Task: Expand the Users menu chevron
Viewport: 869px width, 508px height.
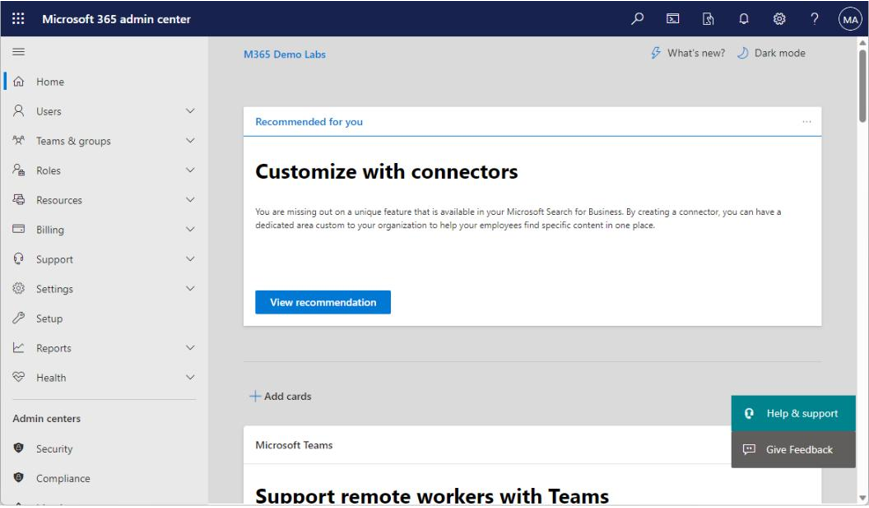Action: point(190,111)
